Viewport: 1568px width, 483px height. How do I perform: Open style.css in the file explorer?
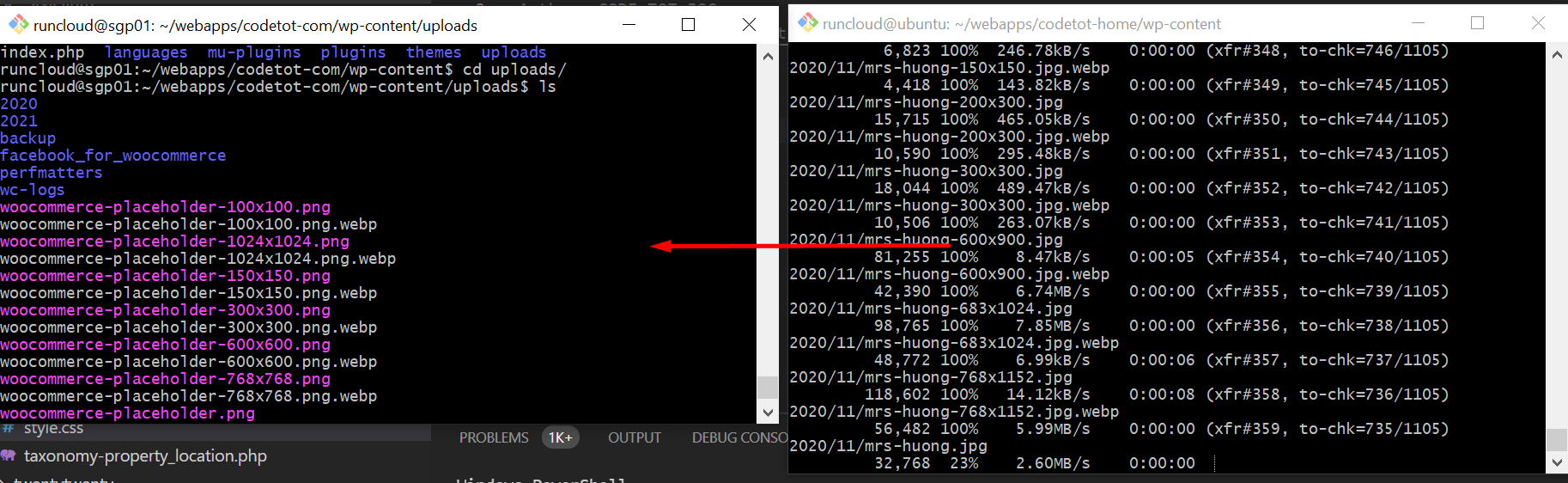[x=53, y=428]
